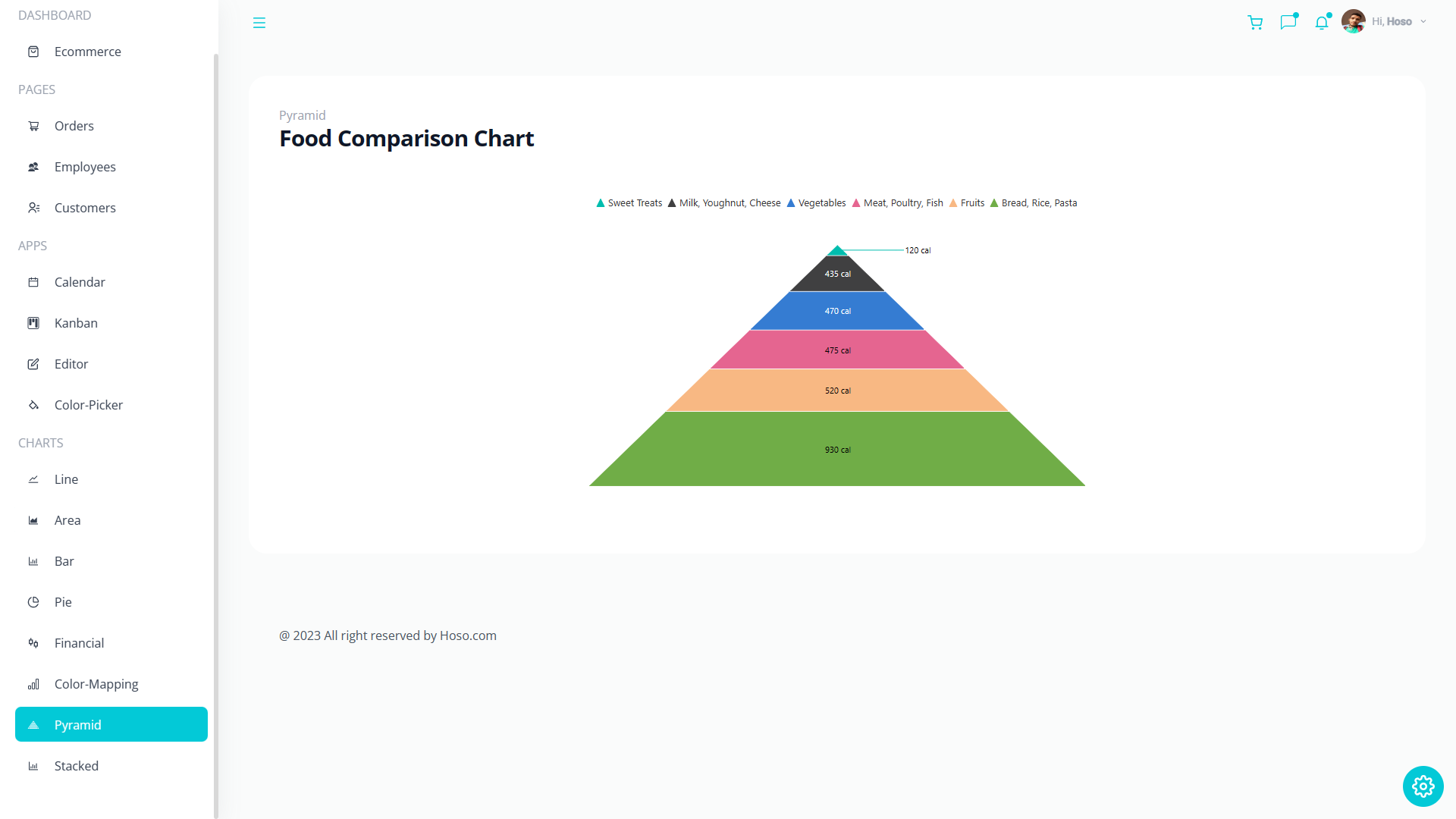
Task: Select the Kanban board icon
Action: (33, 323)
